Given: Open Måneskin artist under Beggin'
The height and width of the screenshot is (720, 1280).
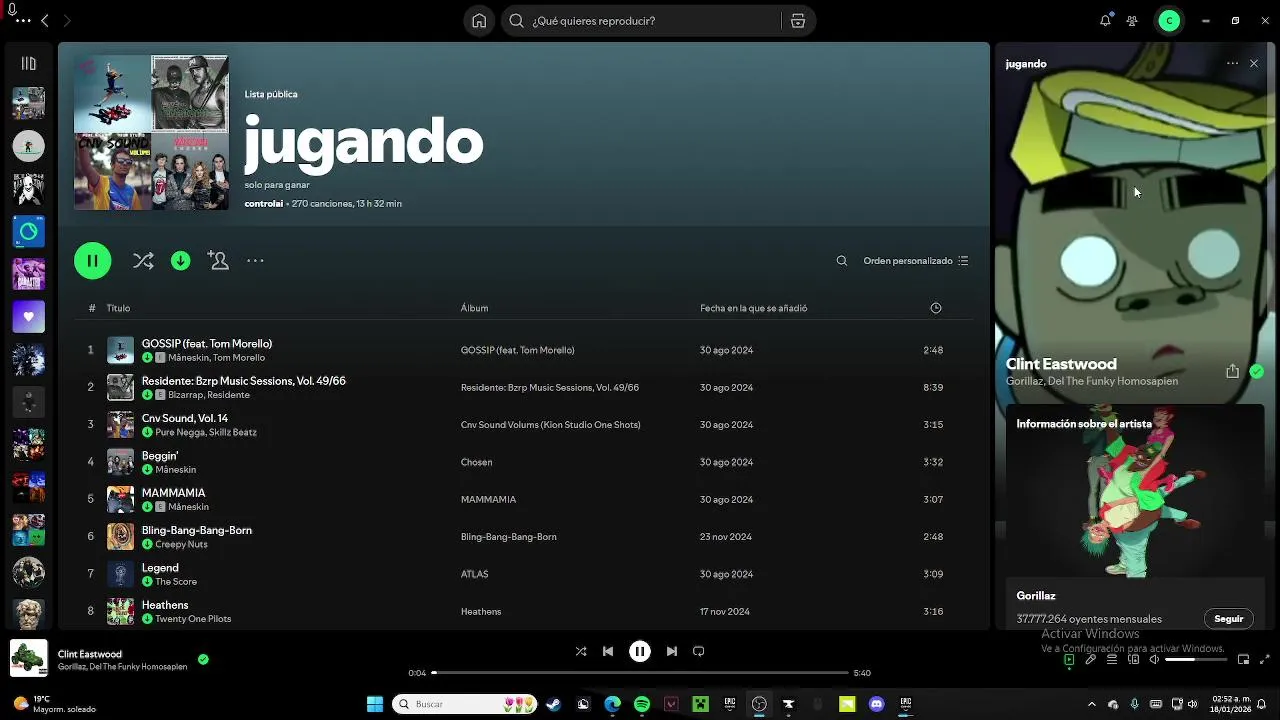Looking at the screenshot, I should click(x=176, y=470).
